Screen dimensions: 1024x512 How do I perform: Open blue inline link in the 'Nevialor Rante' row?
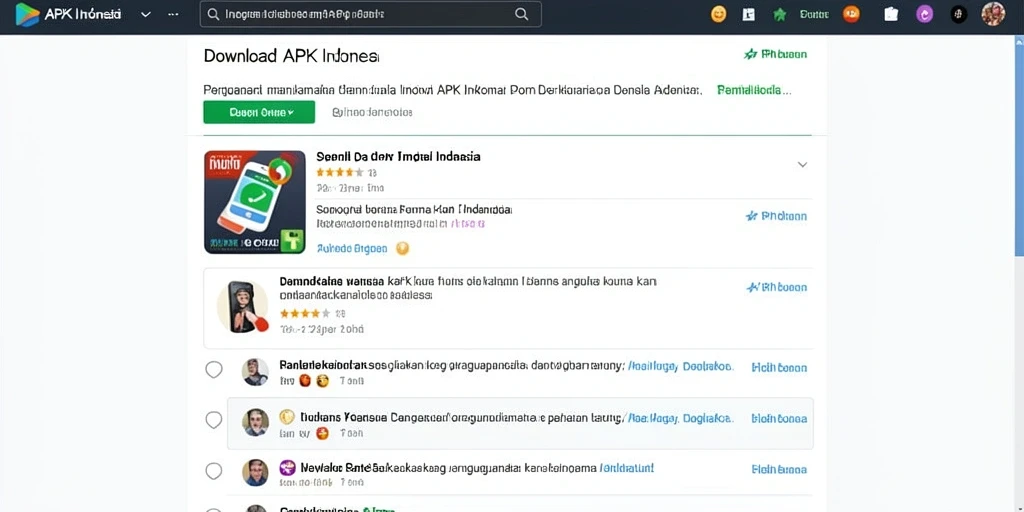626,468
